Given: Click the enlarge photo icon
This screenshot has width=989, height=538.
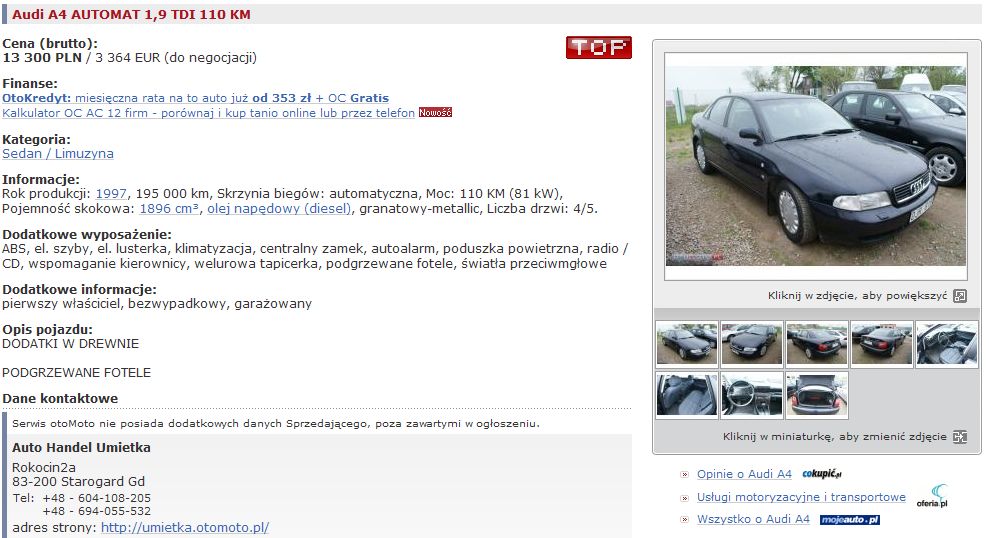Looking at the screenshot, I should (x=959, y=296).
